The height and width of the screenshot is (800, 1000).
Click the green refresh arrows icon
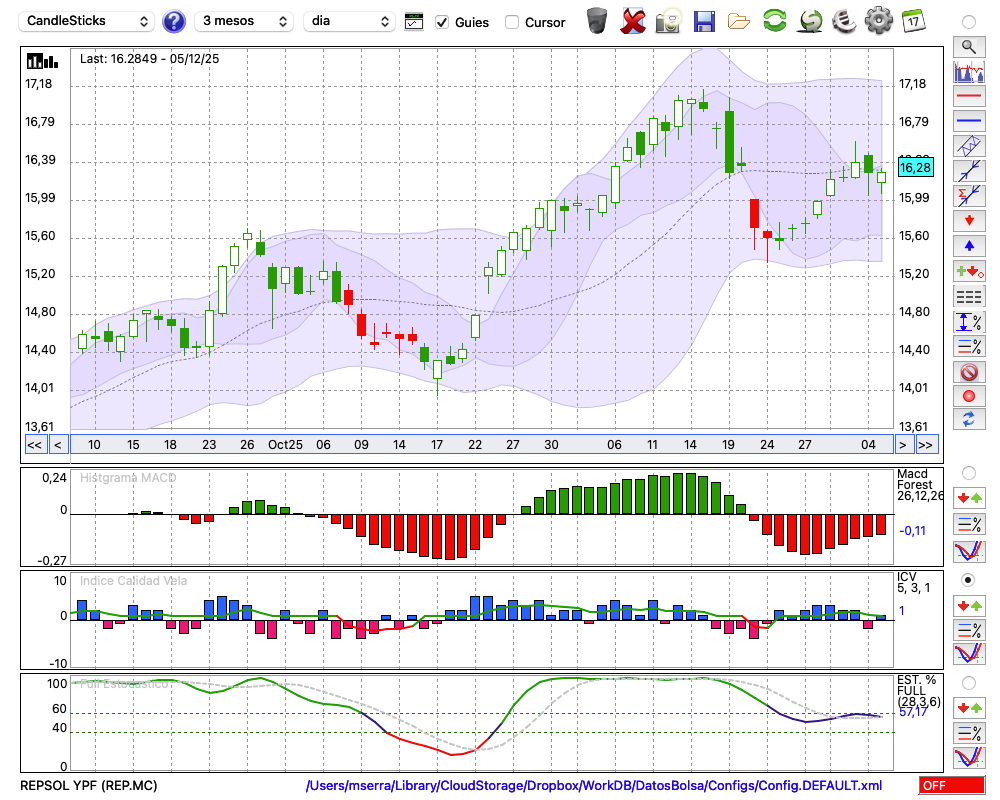[x=775, y=20]
